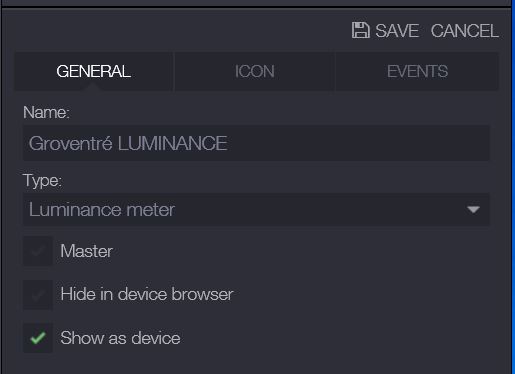The height and width of the screenshot is (374, 515).
Task: Uncheck Show as device
Action: click(38, 338)
